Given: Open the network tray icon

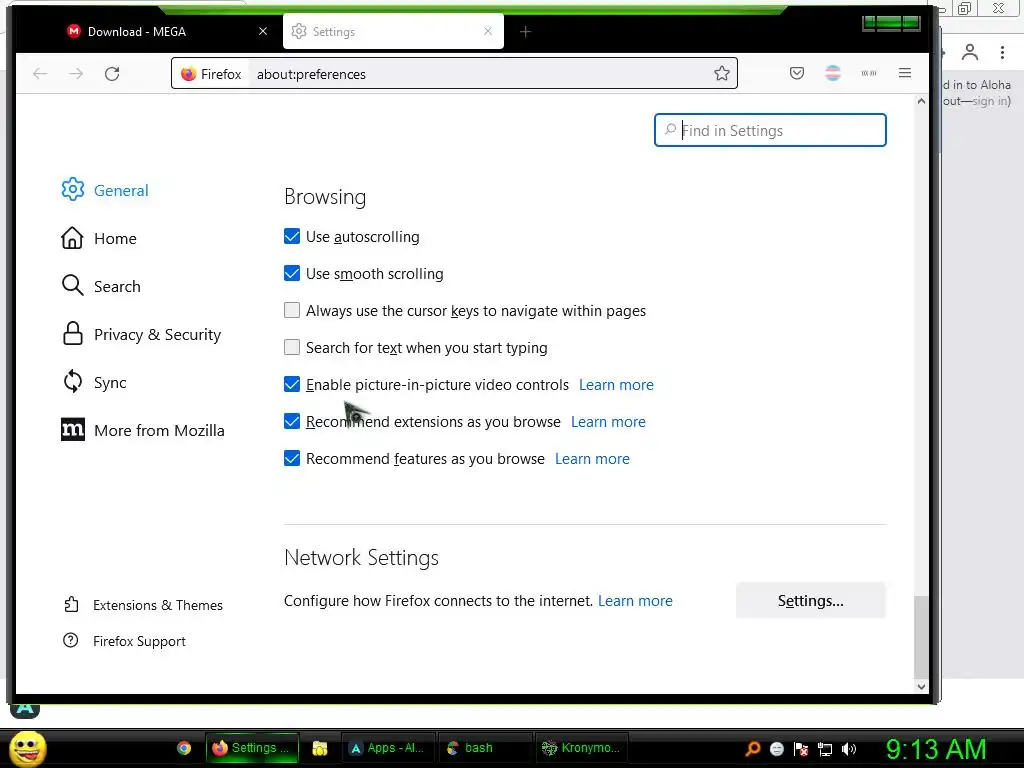Looking at the screenshot, I should (825, 749).
